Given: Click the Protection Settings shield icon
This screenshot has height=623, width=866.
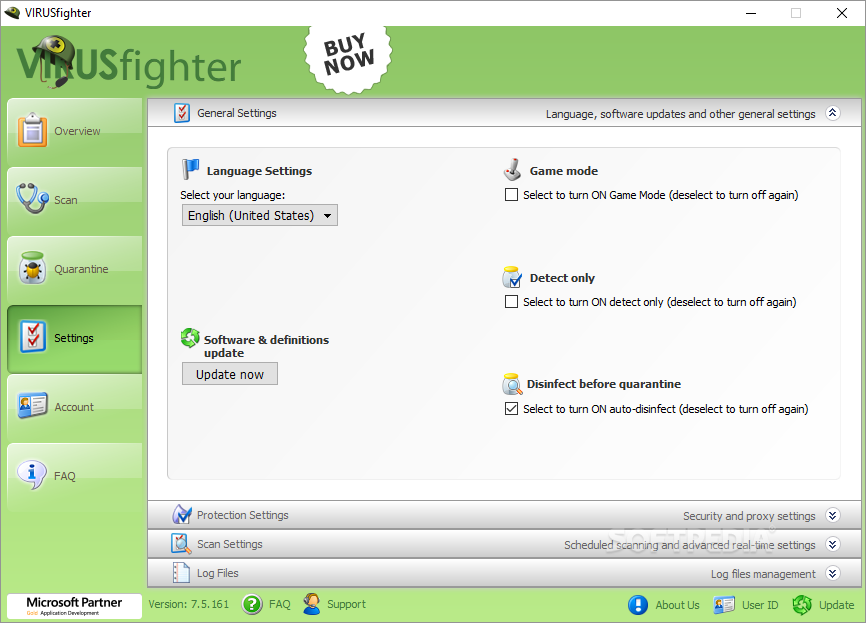Looking at the screenshot, I should 182,515.
